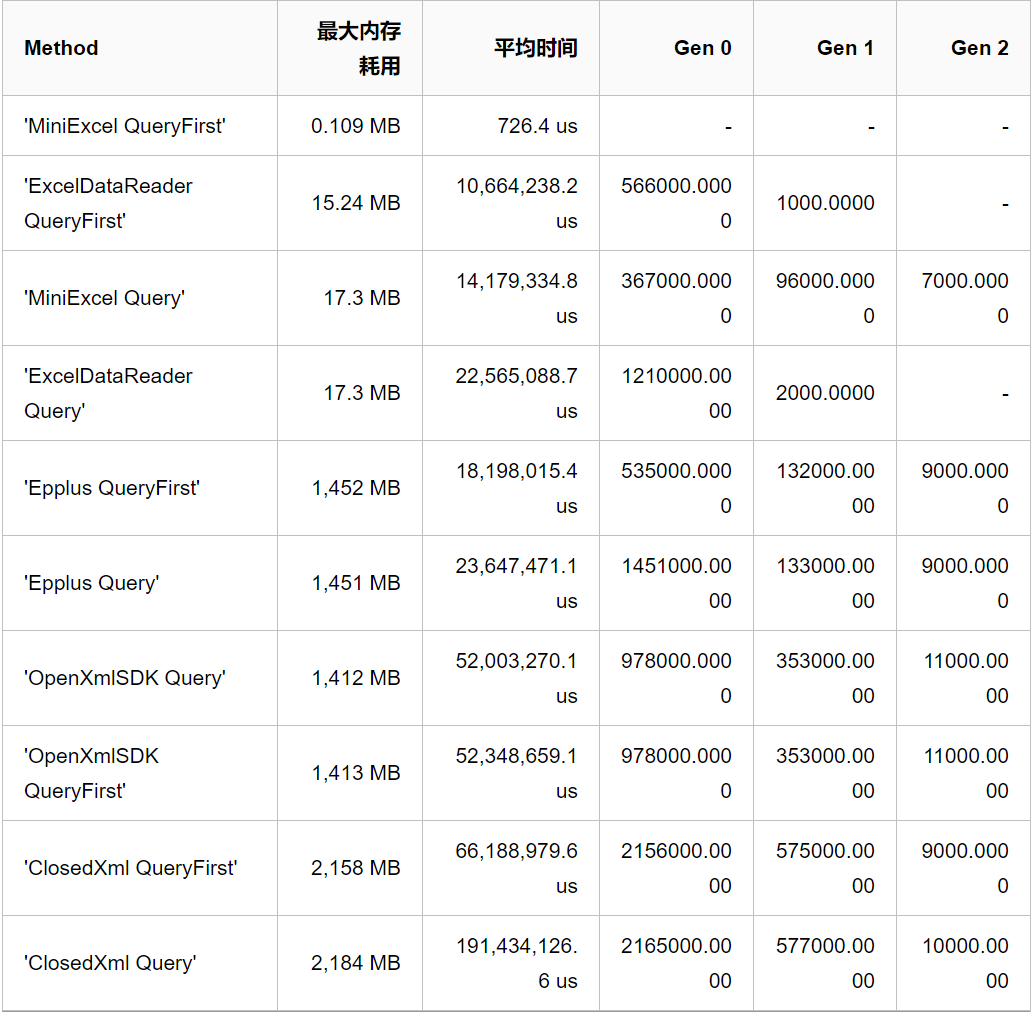Viewport: 1031px width, 1012px height.
Task: Click the 平均时间 column header
Action: pos(536,48)
